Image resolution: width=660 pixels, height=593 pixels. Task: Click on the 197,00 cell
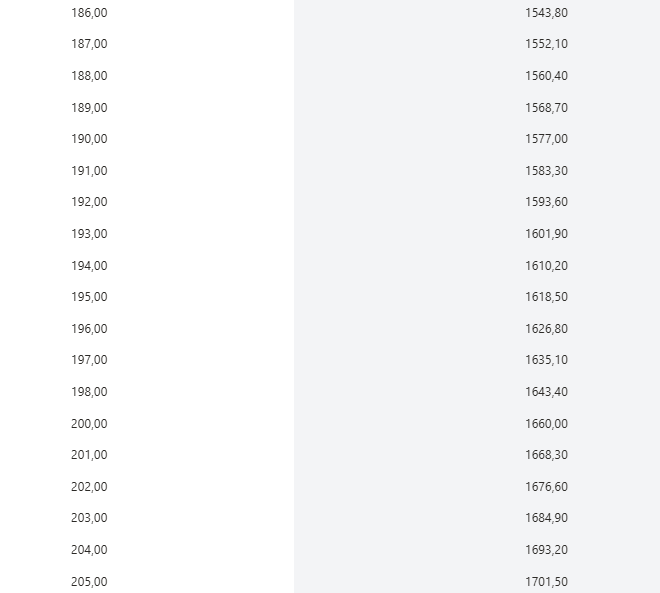[x=89, y=360]
